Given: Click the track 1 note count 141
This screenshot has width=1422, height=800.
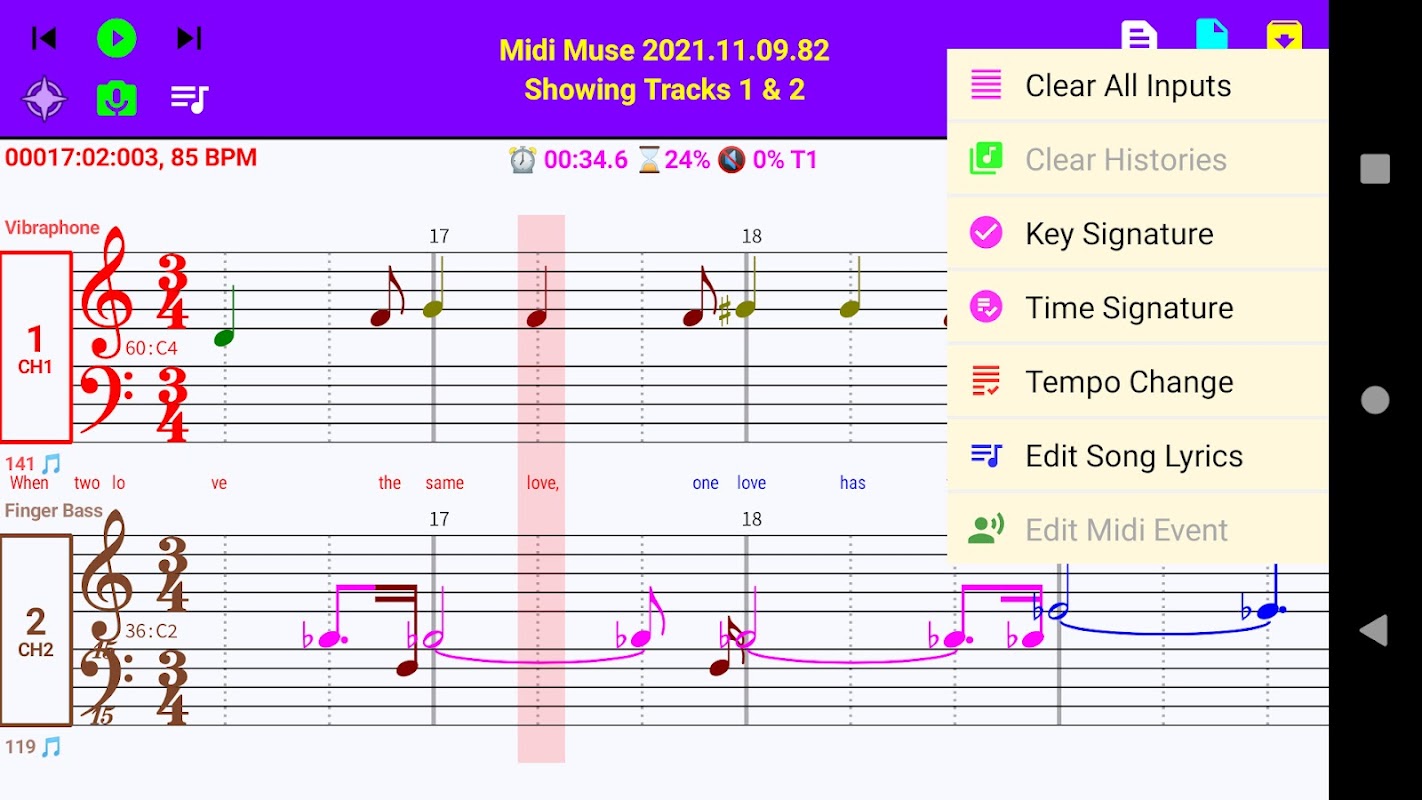Looking at the screenshot, I should click(20, 464).
